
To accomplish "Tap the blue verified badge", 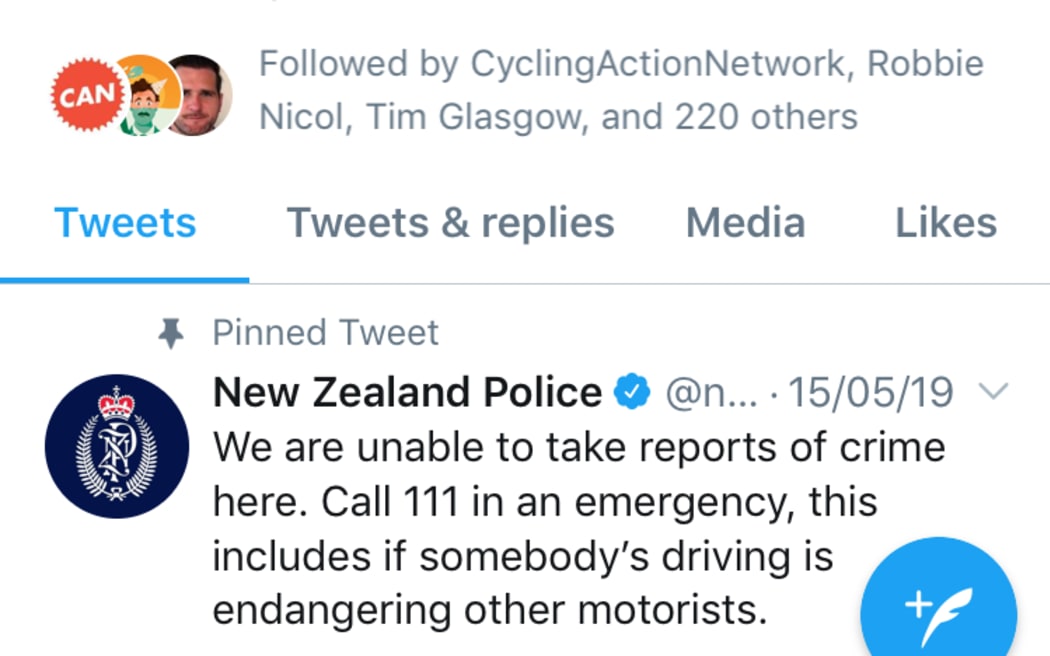I will coord(632,393).
